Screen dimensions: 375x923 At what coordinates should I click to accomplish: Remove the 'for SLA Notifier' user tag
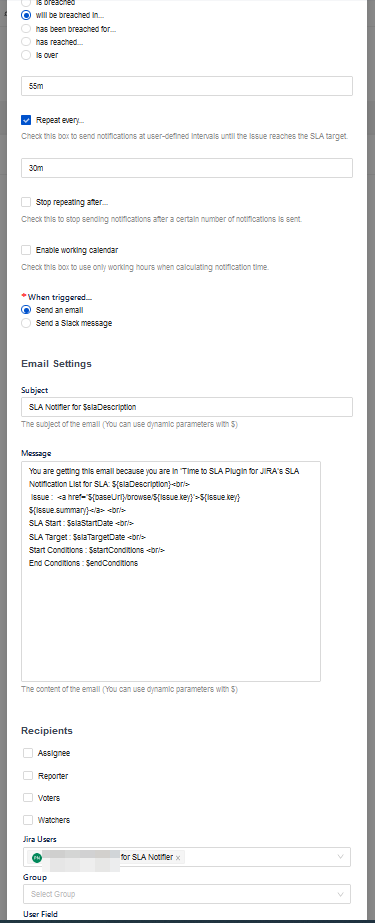[x=178, y=858]
